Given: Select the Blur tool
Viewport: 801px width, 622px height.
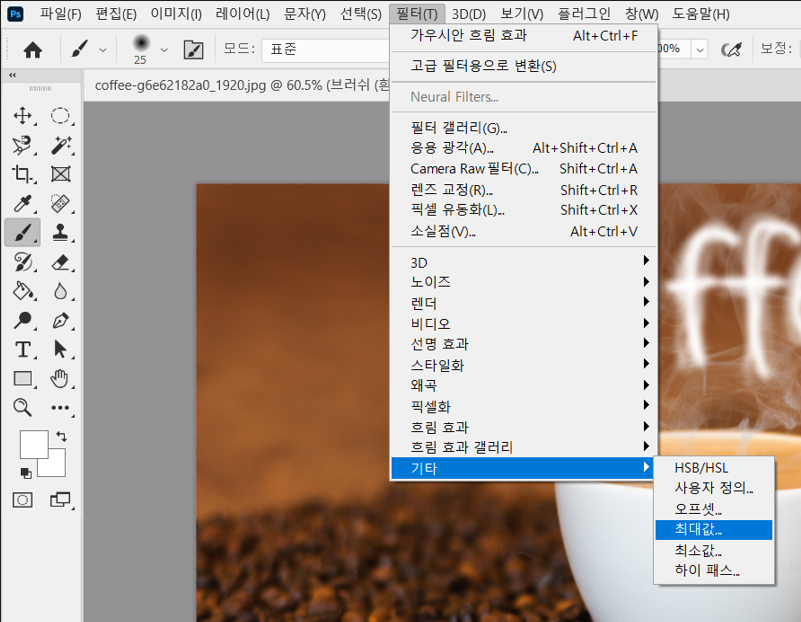Looking at the screenshot, I should pyautogui.click(x=60, y=291).
